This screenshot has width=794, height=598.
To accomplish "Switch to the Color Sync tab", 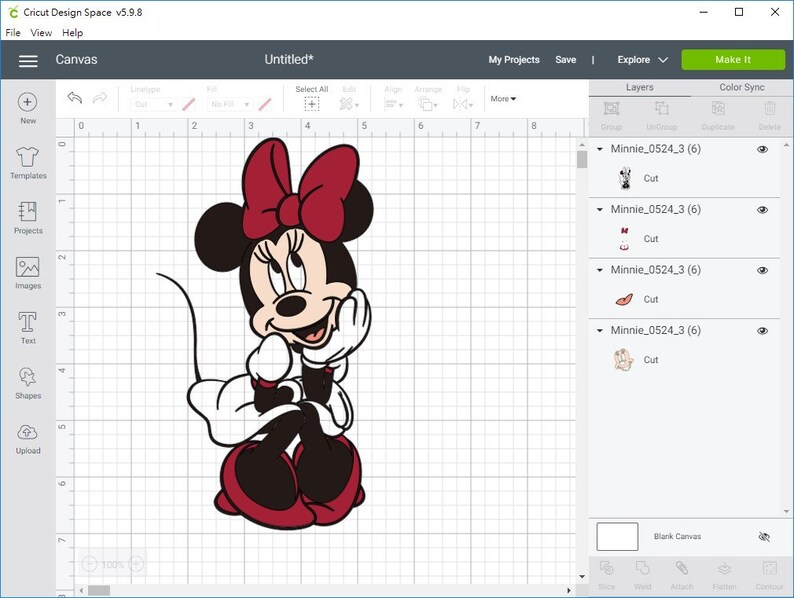I will click(742, 87).
